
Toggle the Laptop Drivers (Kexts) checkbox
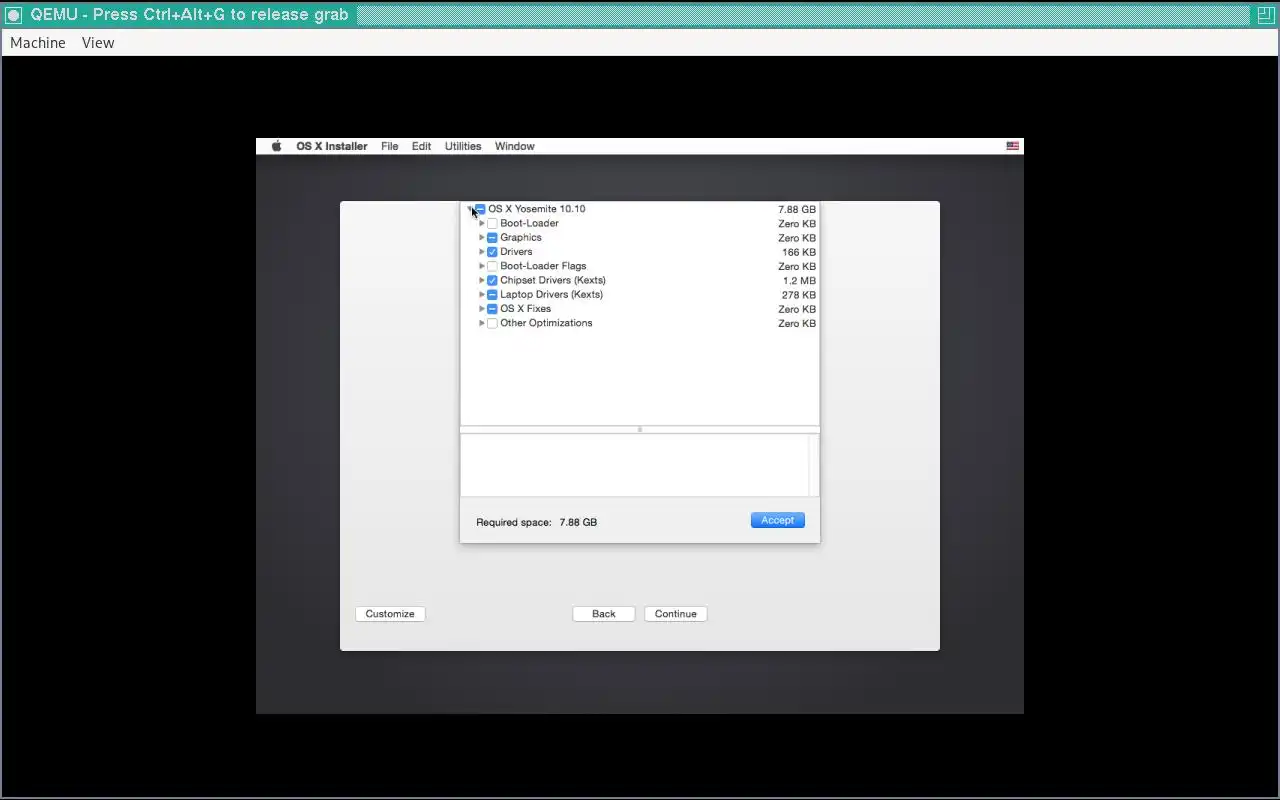tap(492, 295)
